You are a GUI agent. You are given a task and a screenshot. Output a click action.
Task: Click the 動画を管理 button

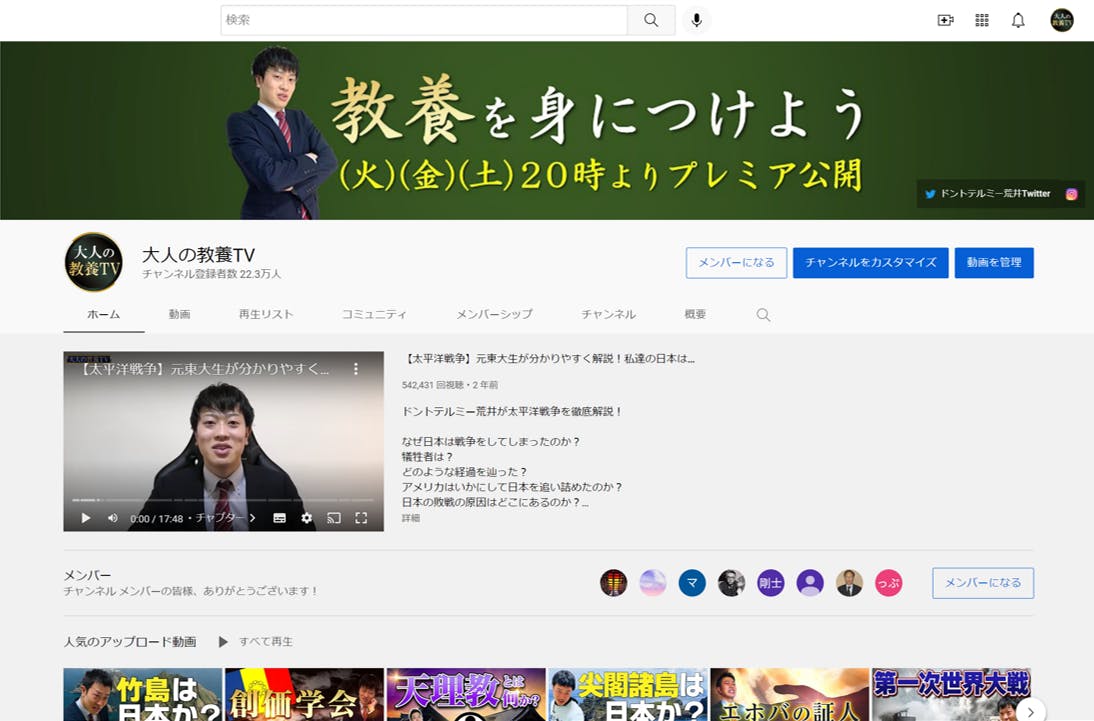pos(994,263)
